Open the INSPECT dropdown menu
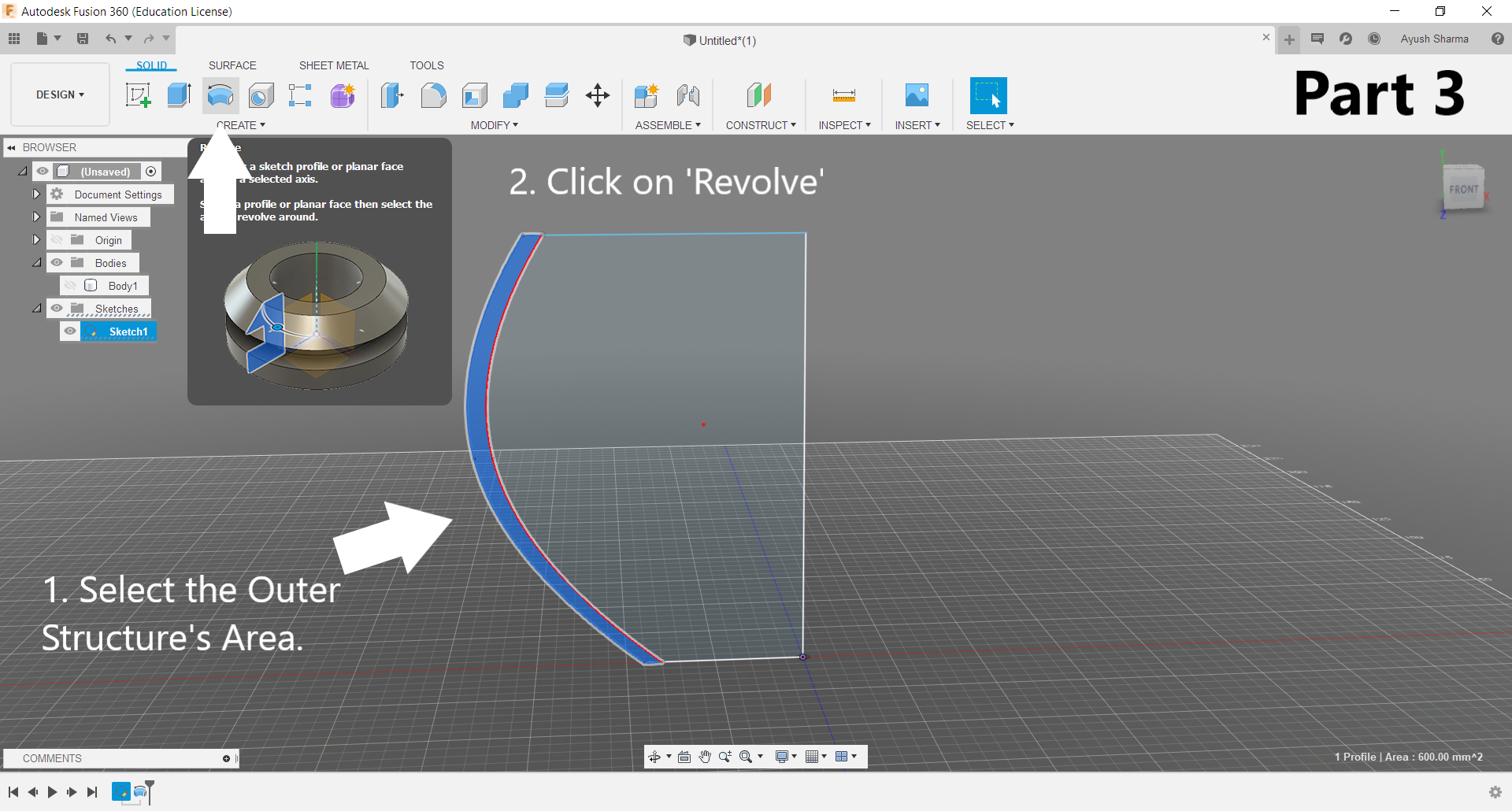 point(845,125)
